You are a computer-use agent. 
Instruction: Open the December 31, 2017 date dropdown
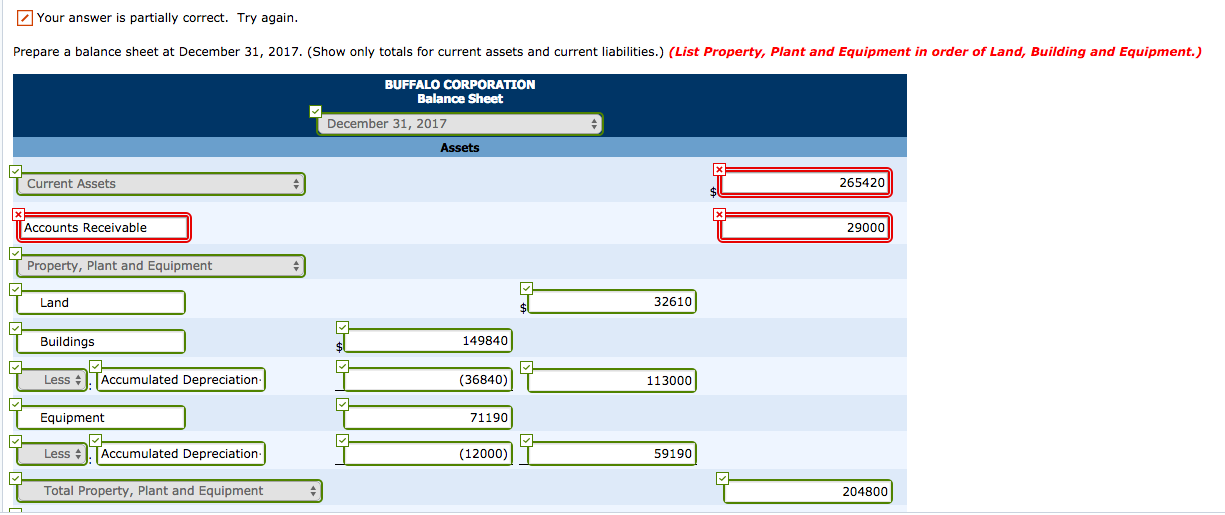point(461,124)
